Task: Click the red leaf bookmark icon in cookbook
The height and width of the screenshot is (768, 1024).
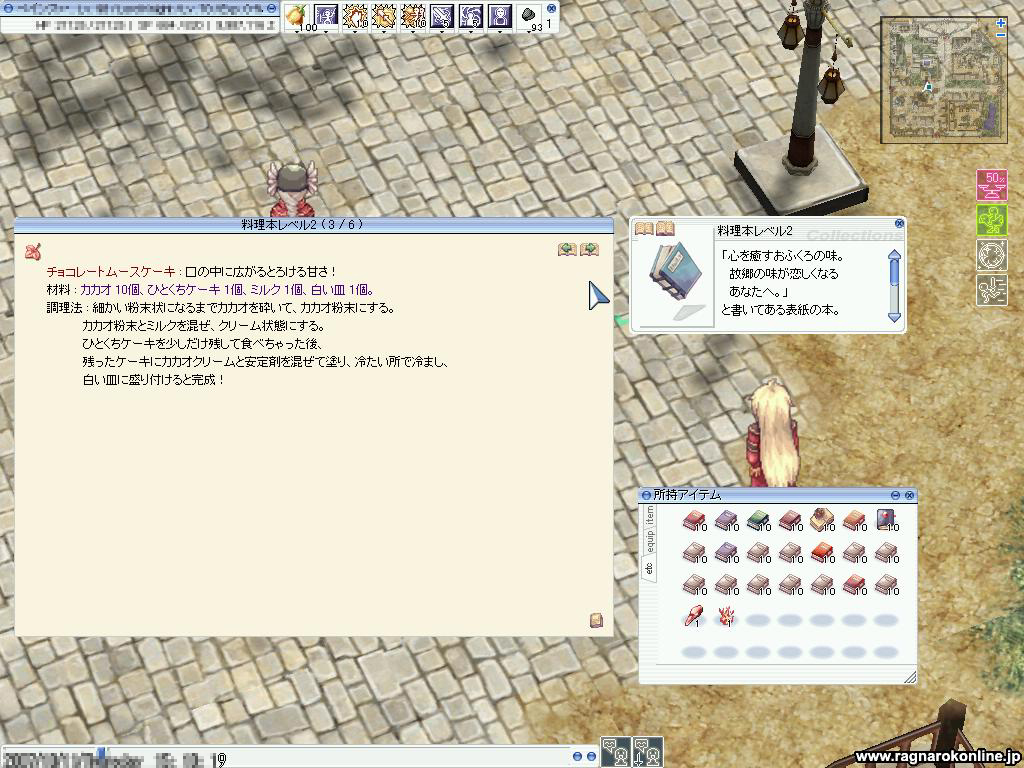Action: pos(33,251)
